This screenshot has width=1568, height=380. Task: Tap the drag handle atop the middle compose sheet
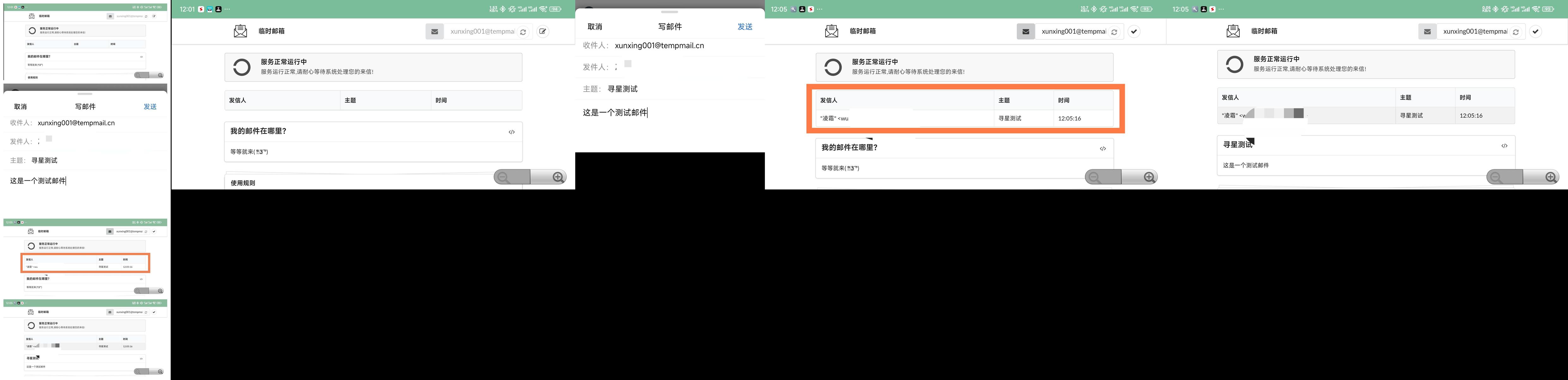669,12
